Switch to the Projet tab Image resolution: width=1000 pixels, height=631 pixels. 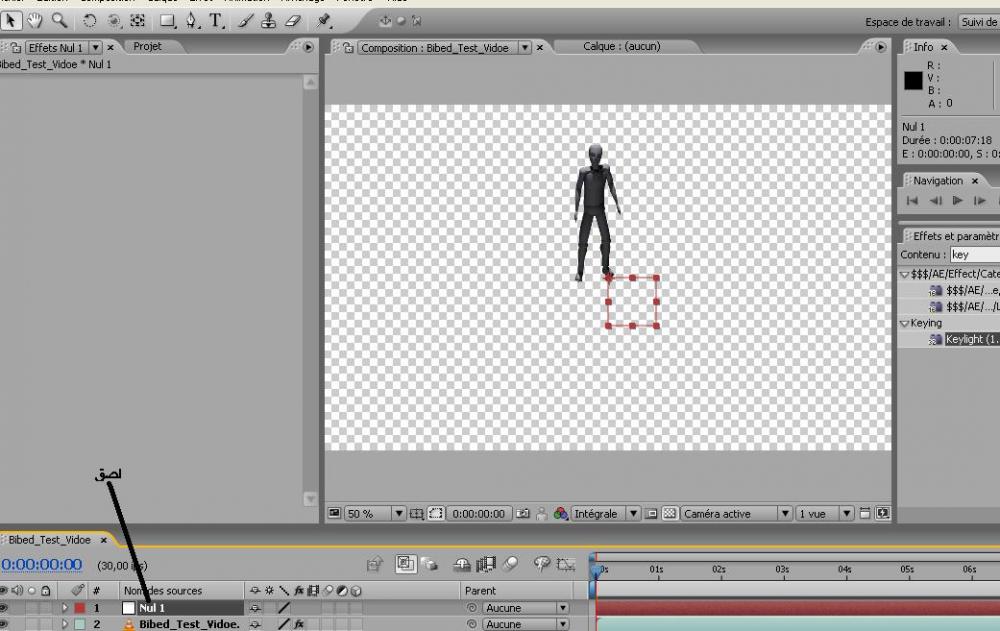147,46
